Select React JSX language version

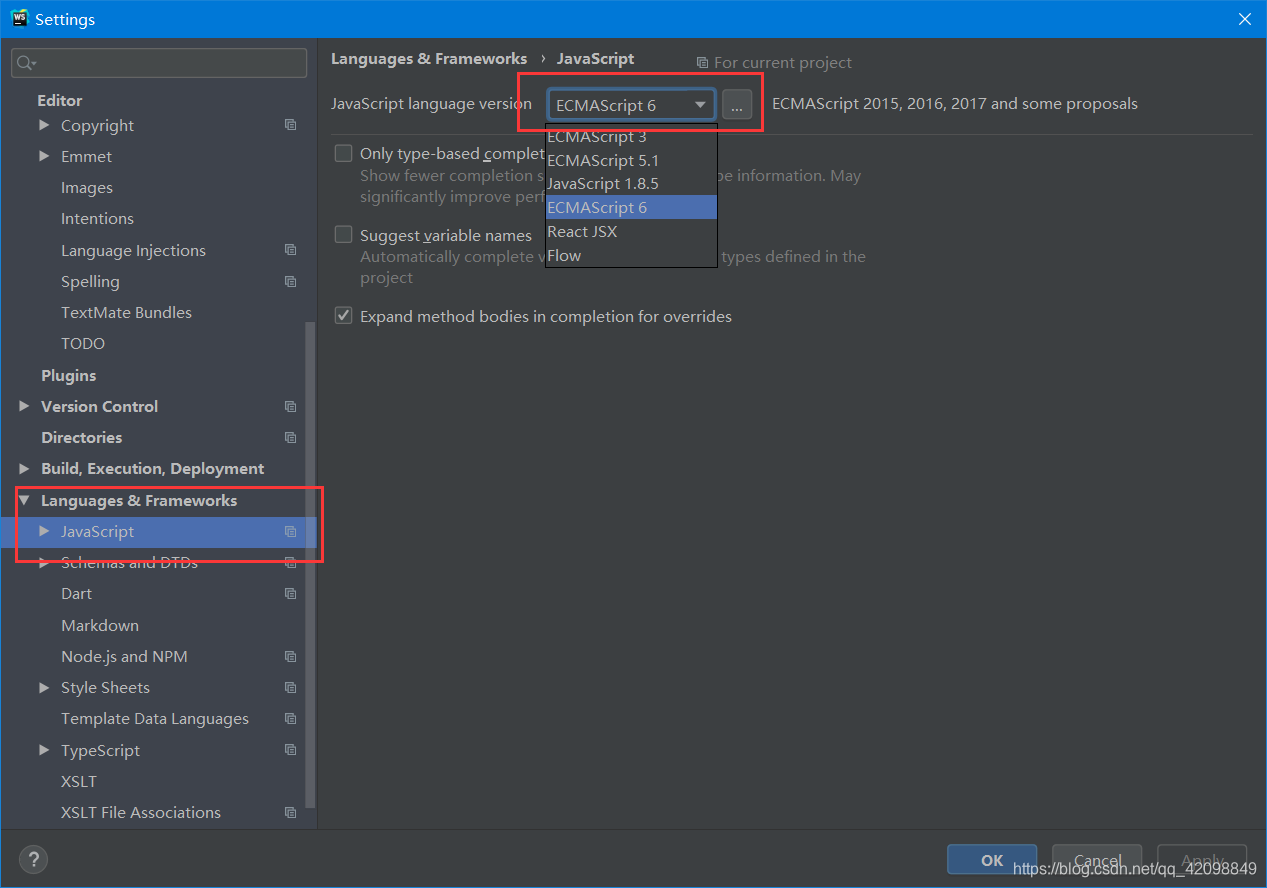[631, 231]
